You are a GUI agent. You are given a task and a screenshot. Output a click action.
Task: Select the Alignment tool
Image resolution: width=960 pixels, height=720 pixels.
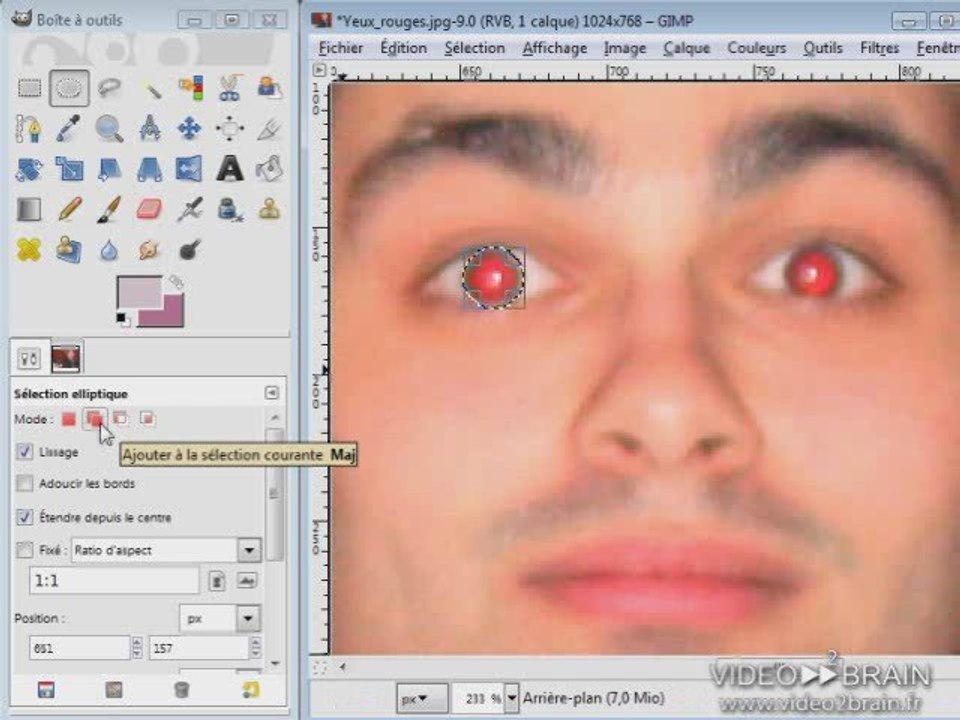230,129
